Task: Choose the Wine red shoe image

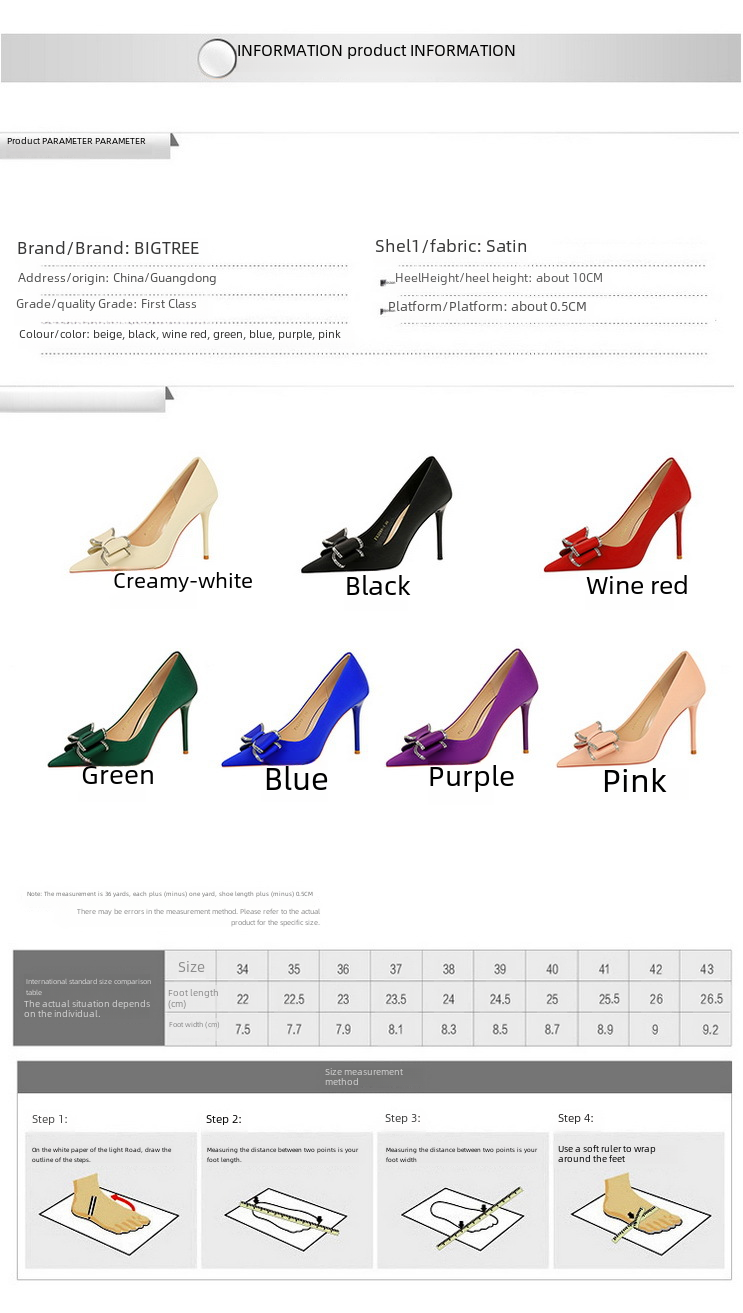Action: click(617, 515)
